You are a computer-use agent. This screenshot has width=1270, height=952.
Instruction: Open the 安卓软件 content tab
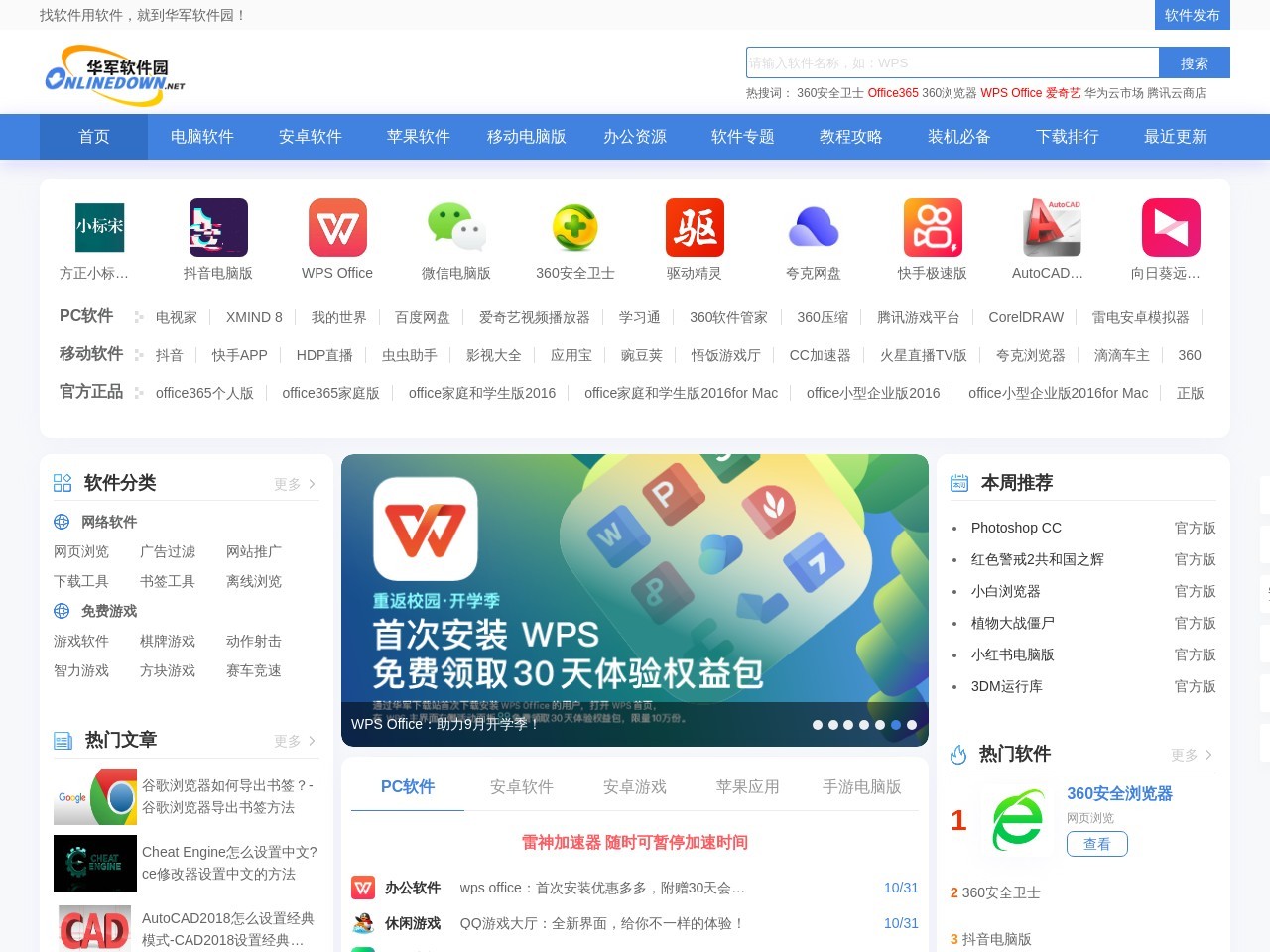pyautogui.click(x=522, y=787)
